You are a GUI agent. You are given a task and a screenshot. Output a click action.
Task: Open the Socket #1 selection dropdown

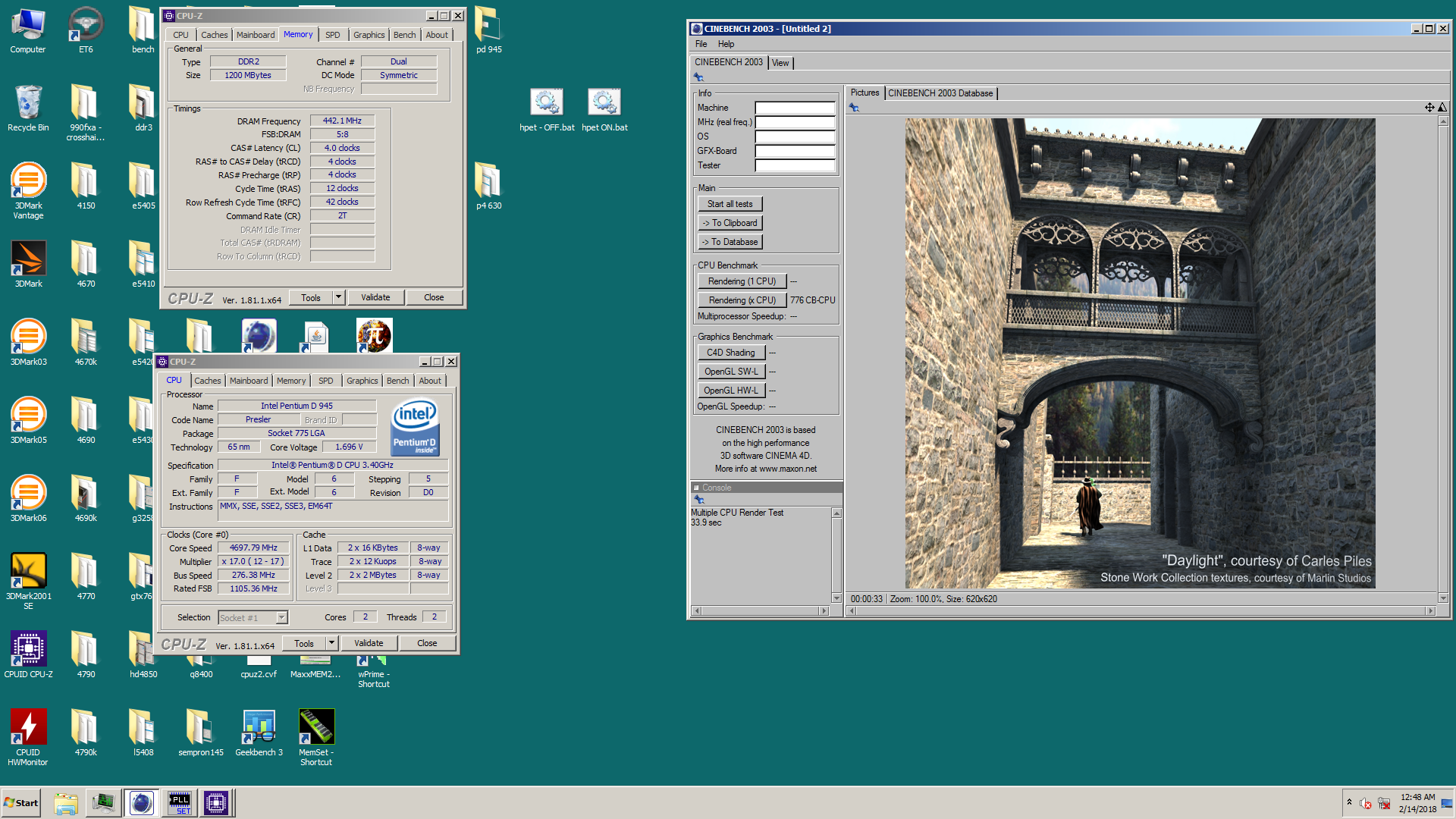(x=253, y=617)
